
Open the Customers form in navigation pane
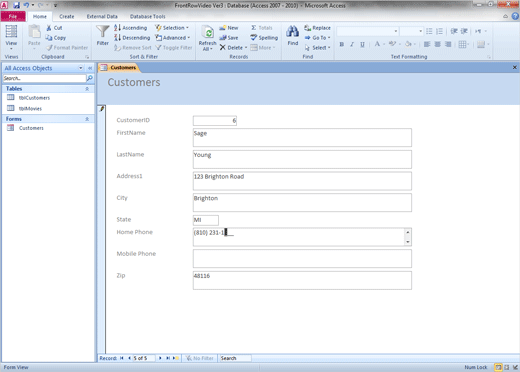31,128
